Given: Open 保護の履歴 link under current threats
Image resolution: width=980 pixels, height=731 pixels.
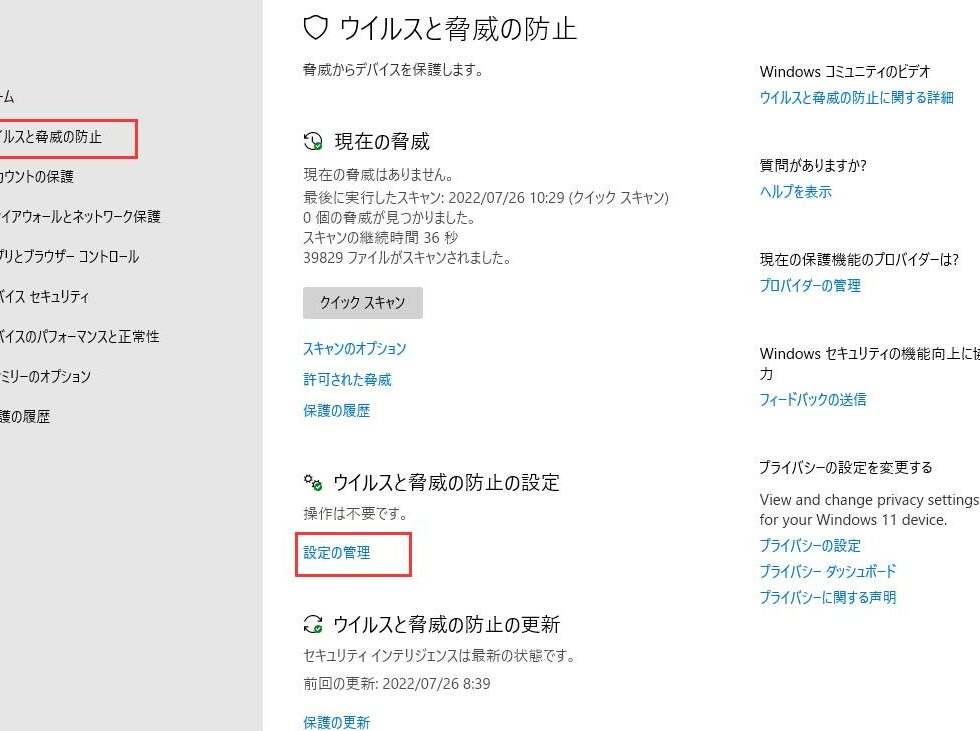Looking at the screenshot, I should [x=336, y=411].
